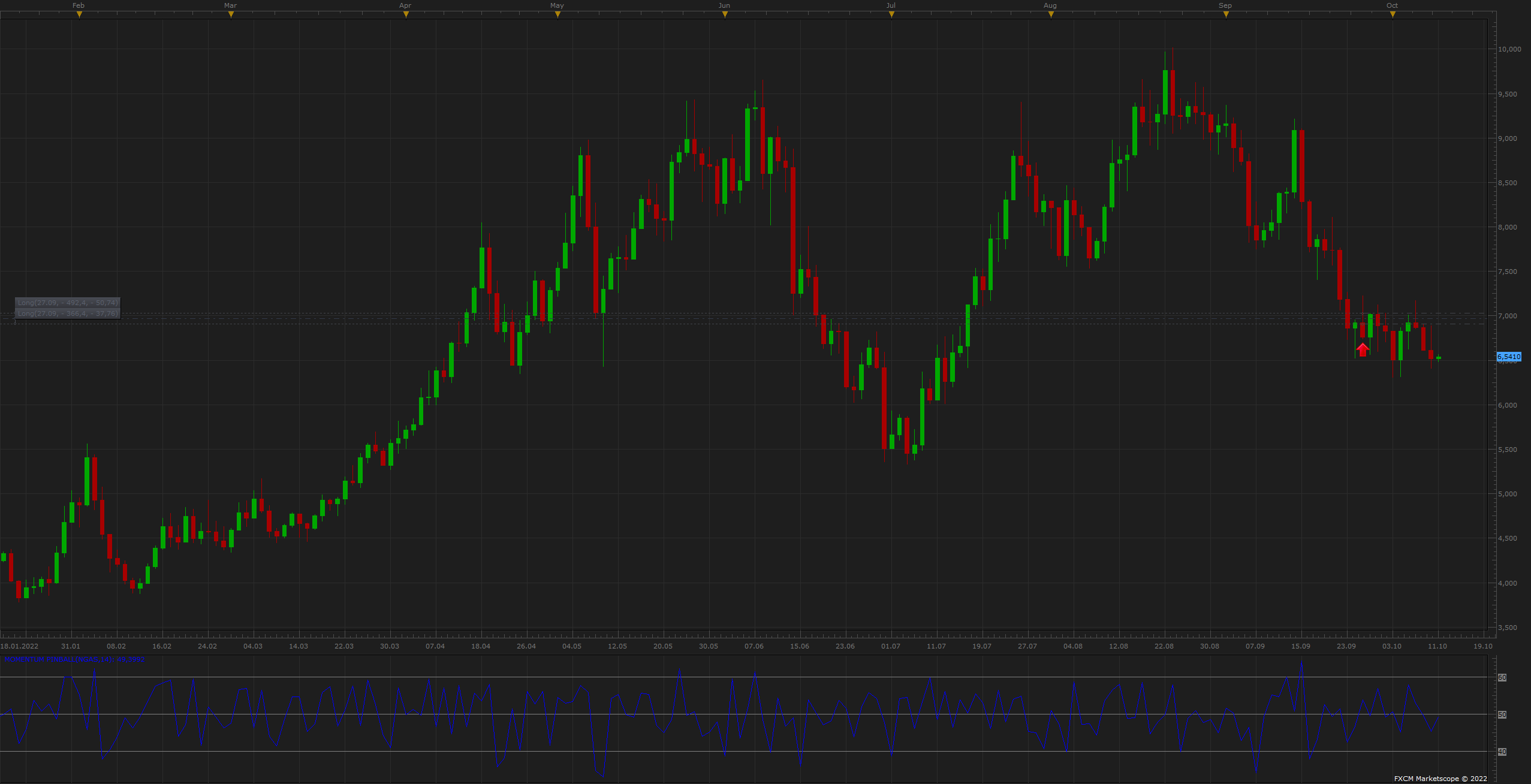The width and height of the screenshot is (1531, 784).
Task: Click the 14.03 date axis label
Action: tap(299, 646)
